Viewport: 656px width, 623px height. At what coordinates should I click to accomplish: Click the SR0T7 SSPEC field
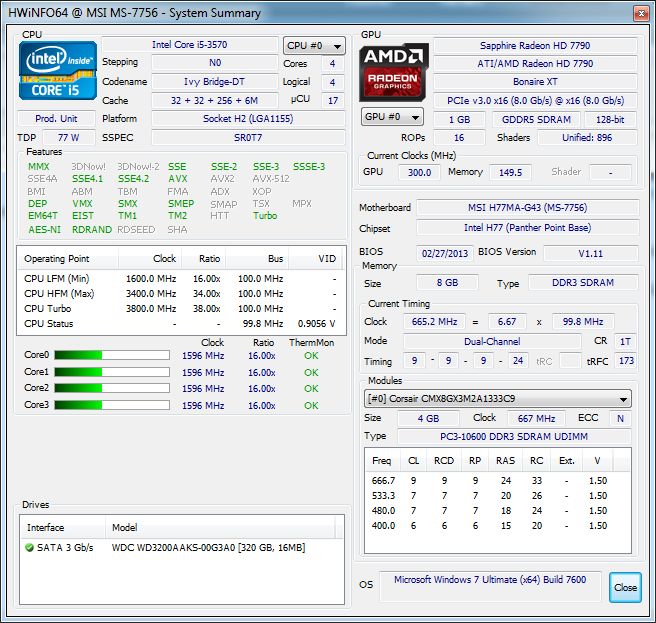(248, 138)
